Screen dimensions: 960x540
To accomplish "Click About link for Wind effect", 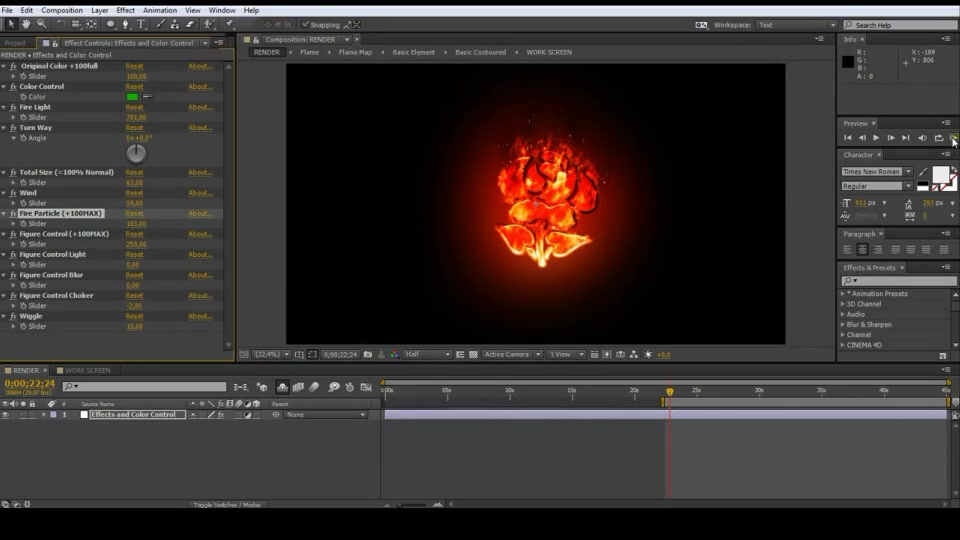I will (x=200, y=193).
